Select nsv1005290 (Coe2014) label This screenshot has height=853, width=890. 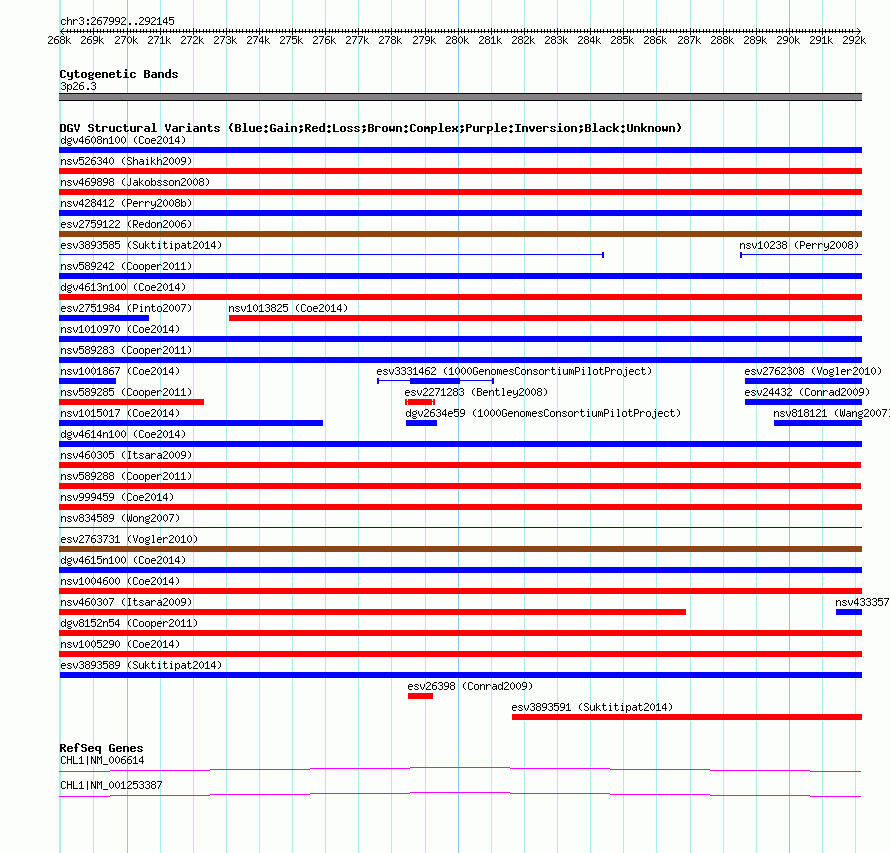120,644
